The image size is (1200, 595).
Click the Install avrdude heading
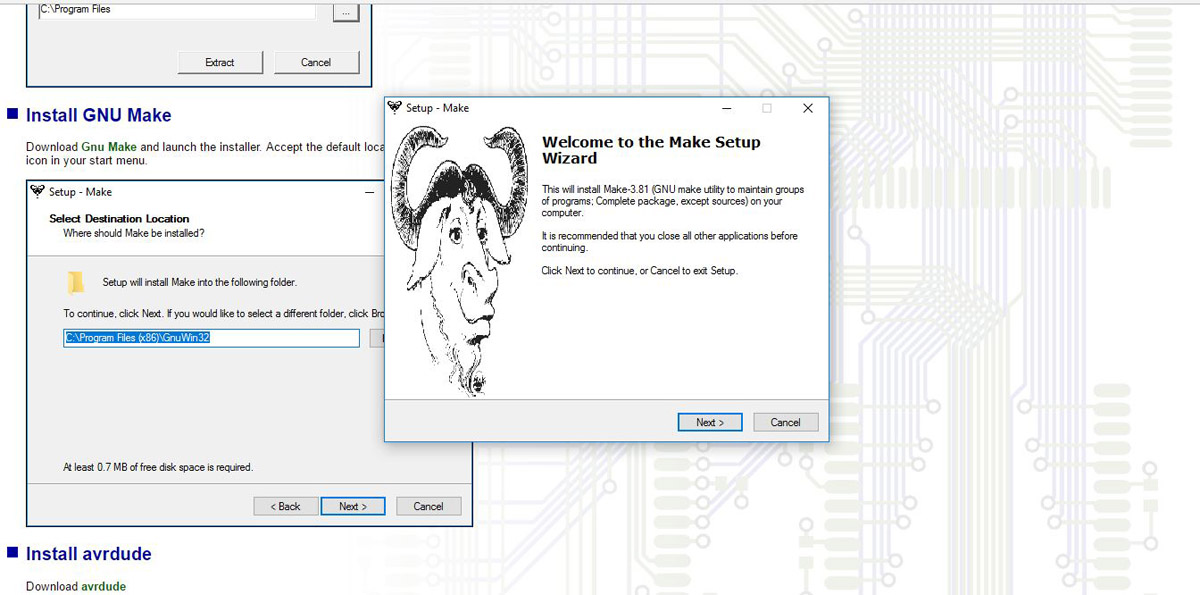(x=88, y=554)
